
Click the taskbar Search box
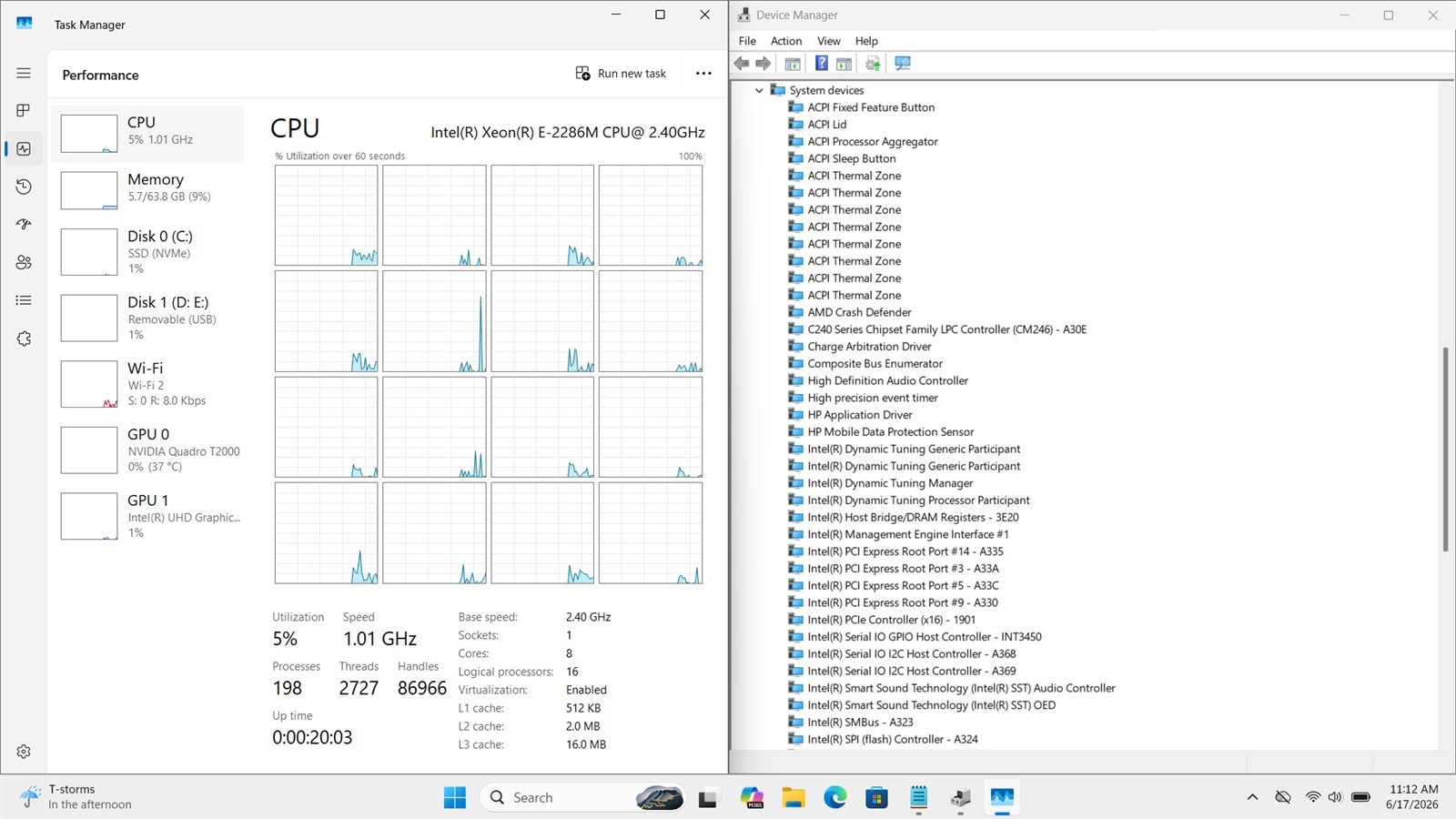[582, 798]
